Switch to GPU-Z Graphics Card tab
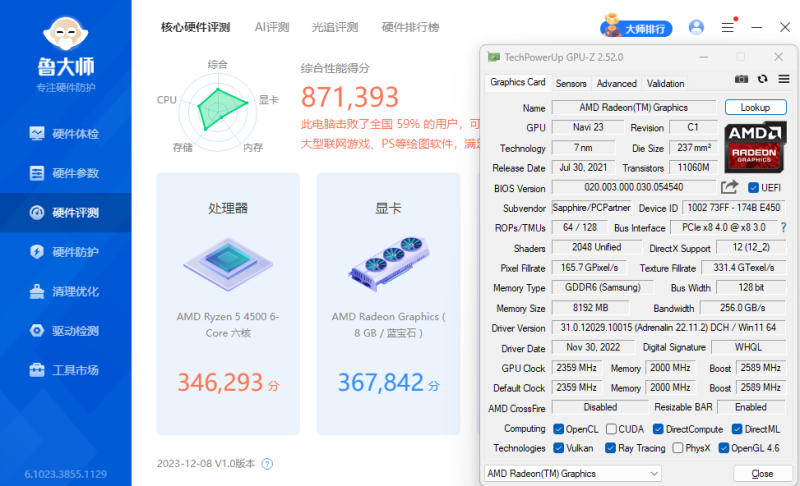Screen dimensions: 800x486 pos(517,82)
